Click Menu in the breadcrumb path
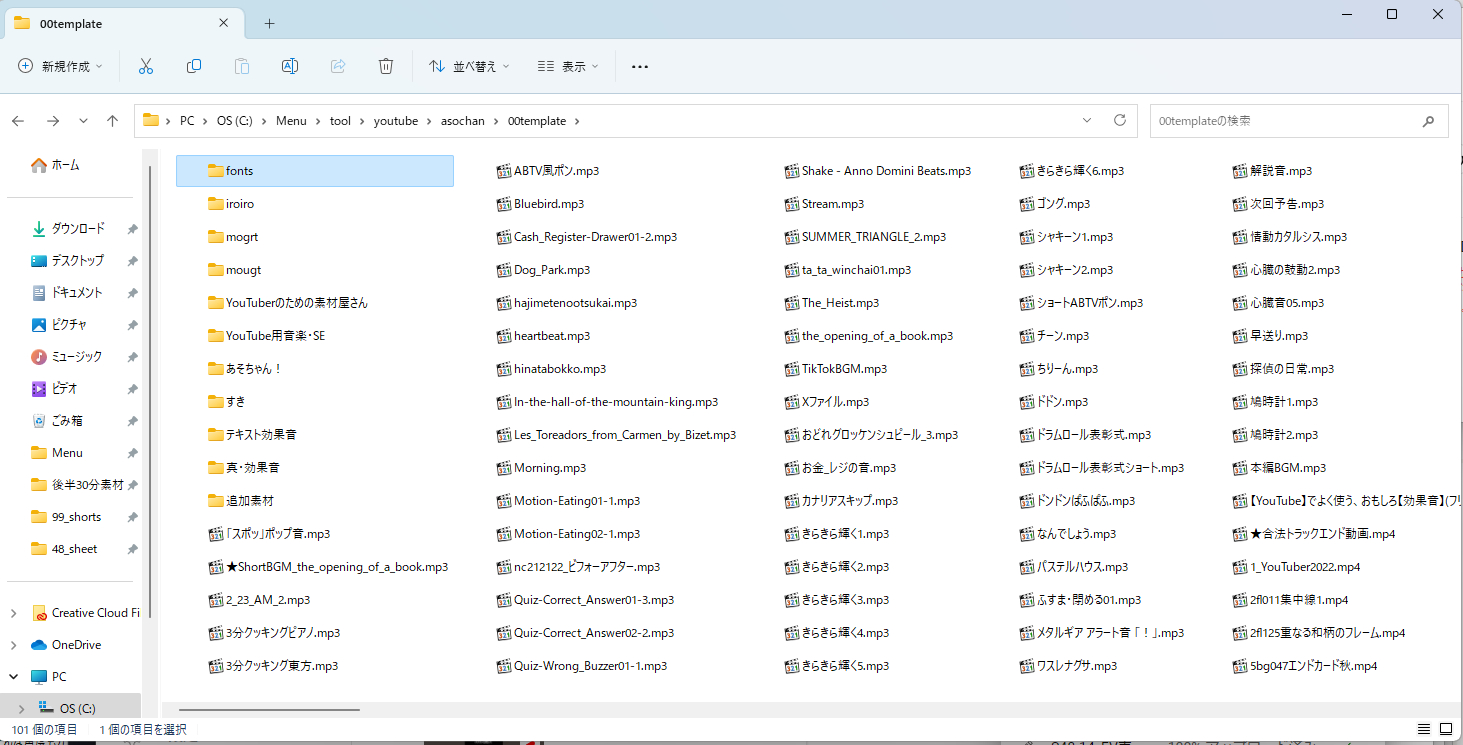The image size is (1463, 745). pos(291,121)
